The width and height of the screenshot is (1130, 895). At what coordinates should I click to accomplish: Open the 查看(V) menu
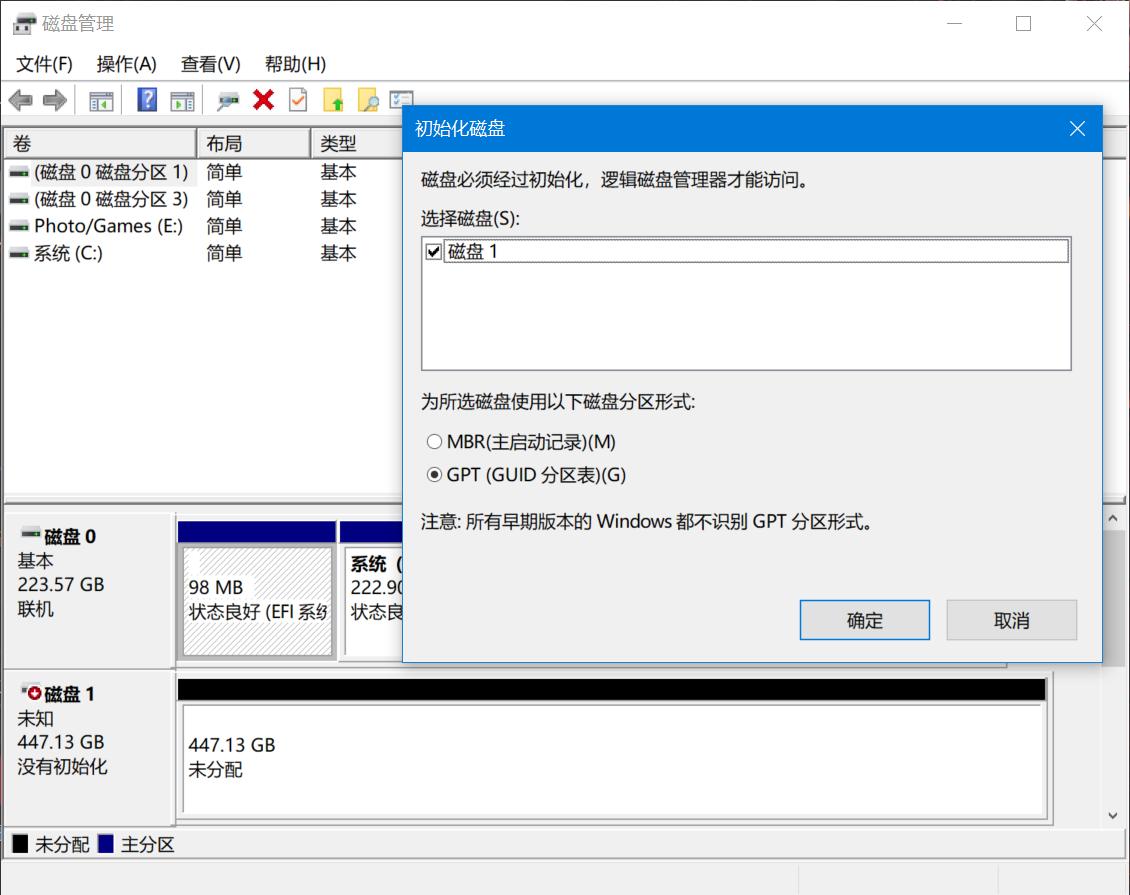point(209,63)
